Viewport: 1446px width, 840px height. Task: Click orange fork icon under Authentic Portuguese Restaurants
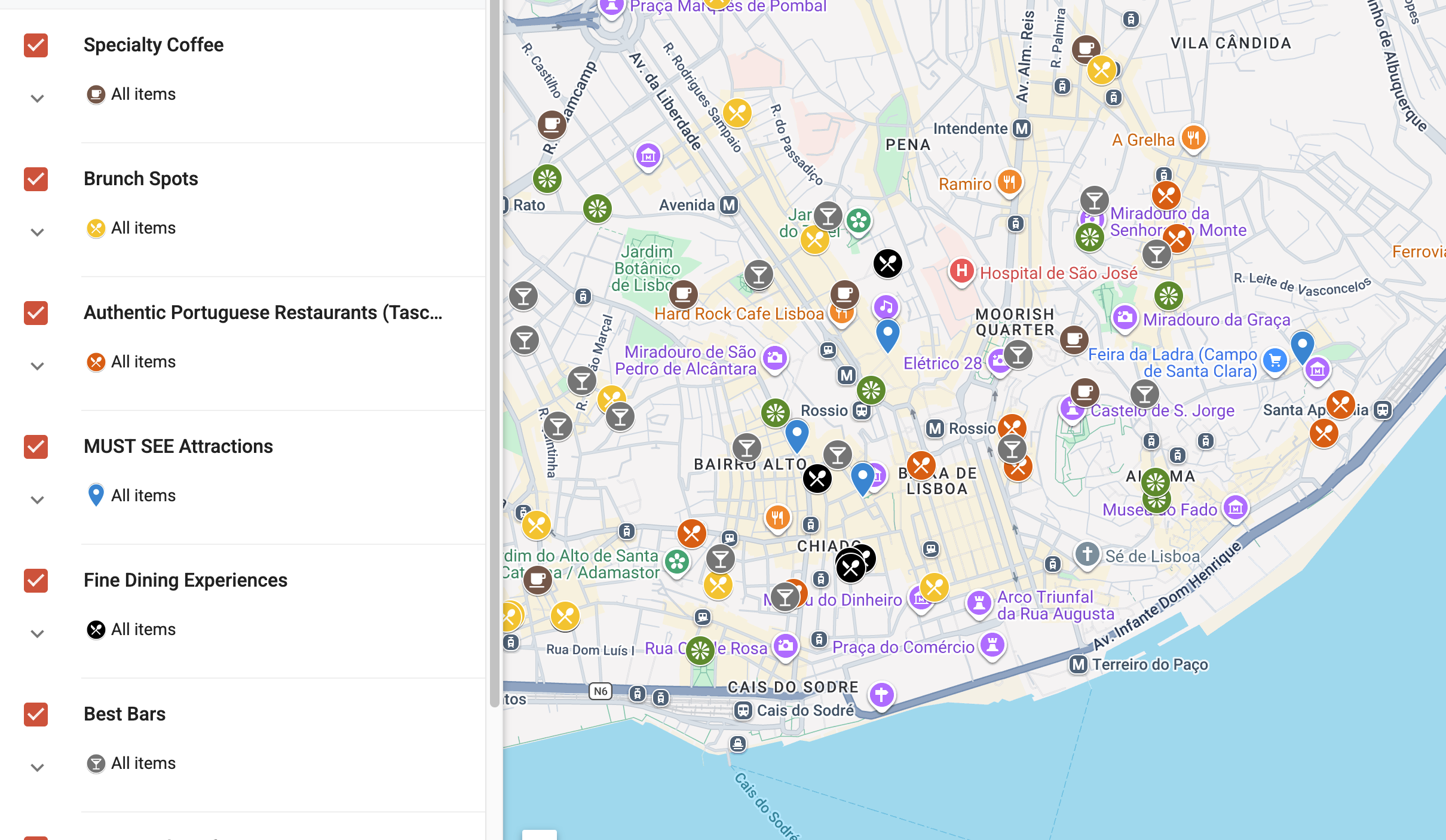pos(96,362)
